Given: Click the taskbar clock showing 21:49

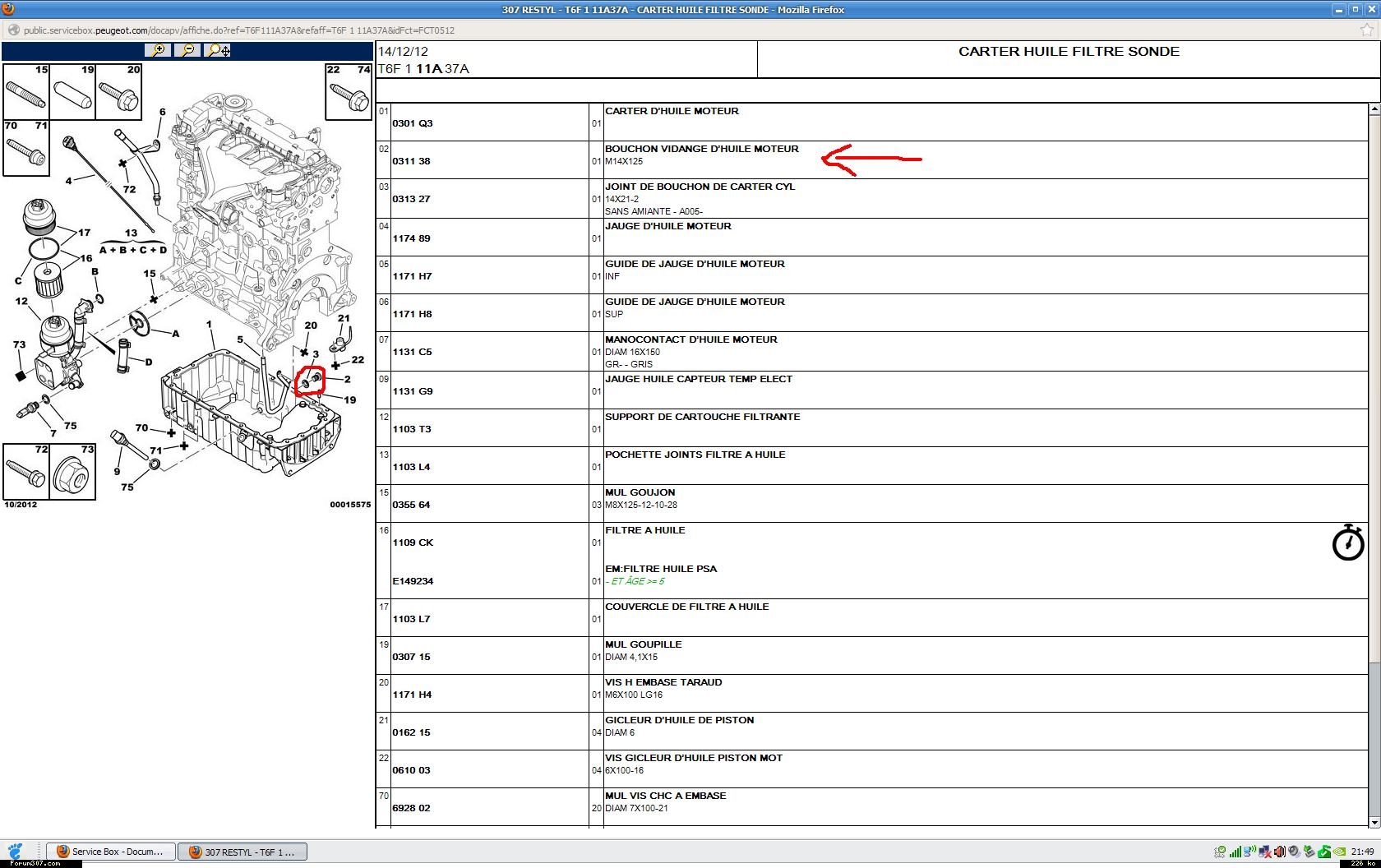Looking at the screenshot, I should [x=1362, y=852].
